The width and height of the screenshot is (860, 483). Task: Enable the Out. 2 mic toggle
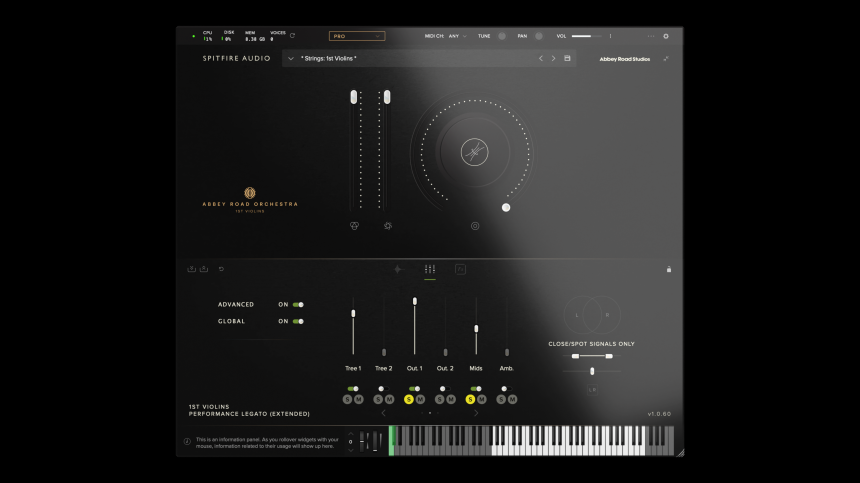coord(445,389)
